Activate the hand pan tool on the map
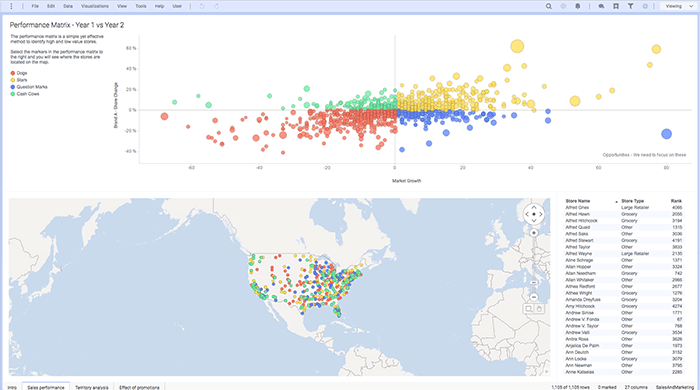The width and height of the screenshot is (700, 390). pos(539,309)
